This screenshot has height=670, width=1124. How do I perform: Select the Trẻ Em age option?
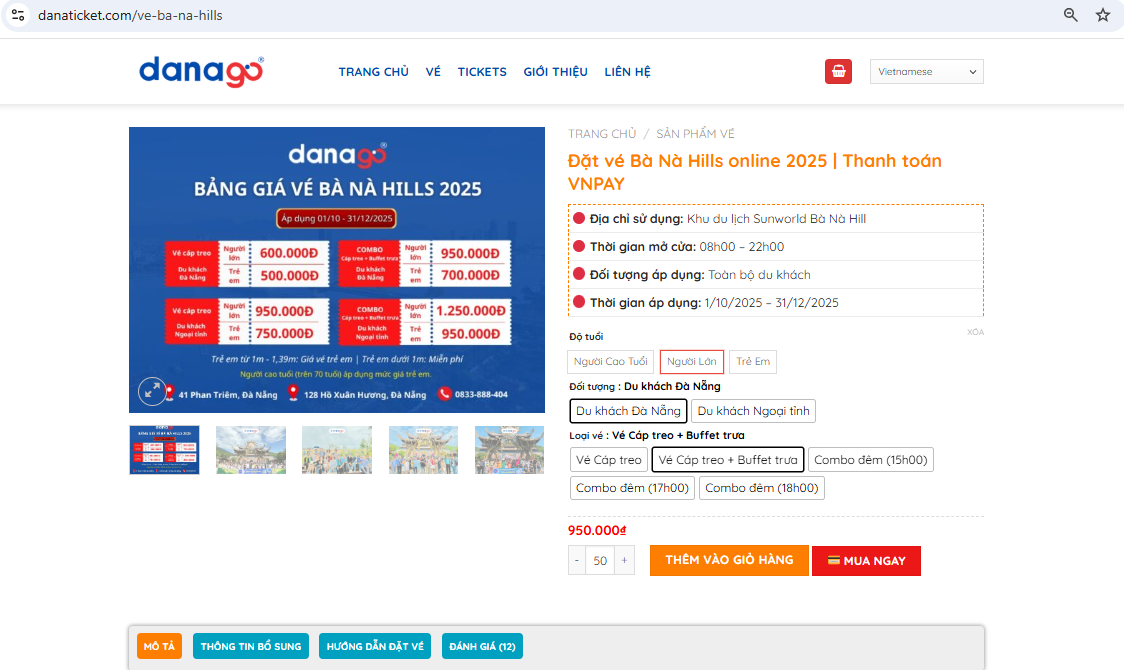(x=753, y=362)
